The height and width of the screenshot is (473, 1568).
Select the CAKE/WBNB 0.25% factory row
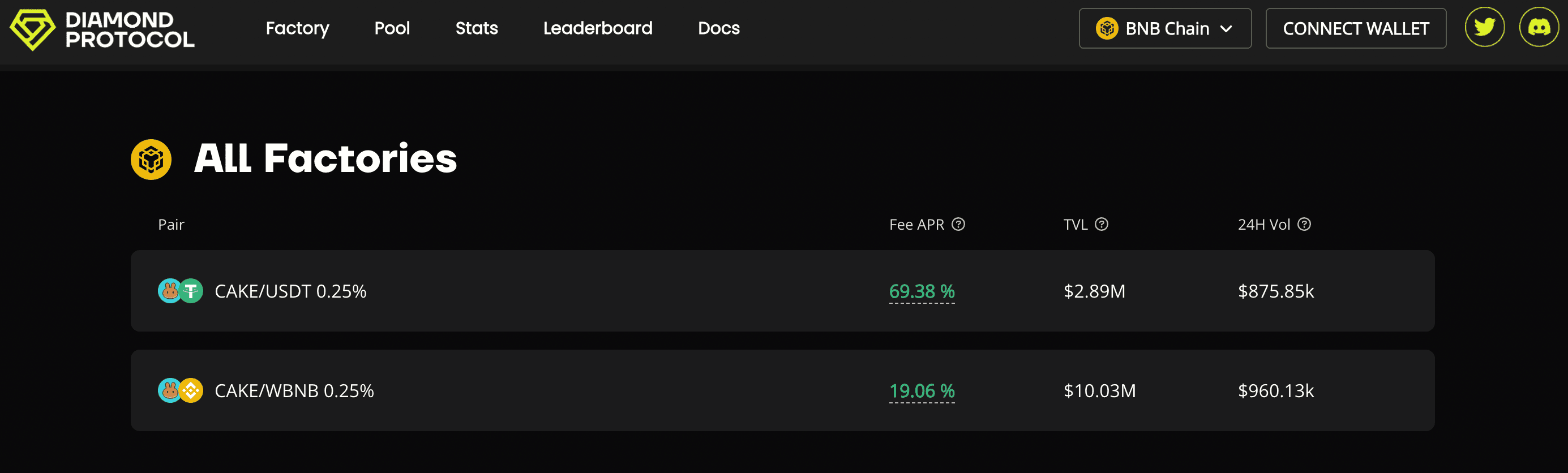click(609, 391)
